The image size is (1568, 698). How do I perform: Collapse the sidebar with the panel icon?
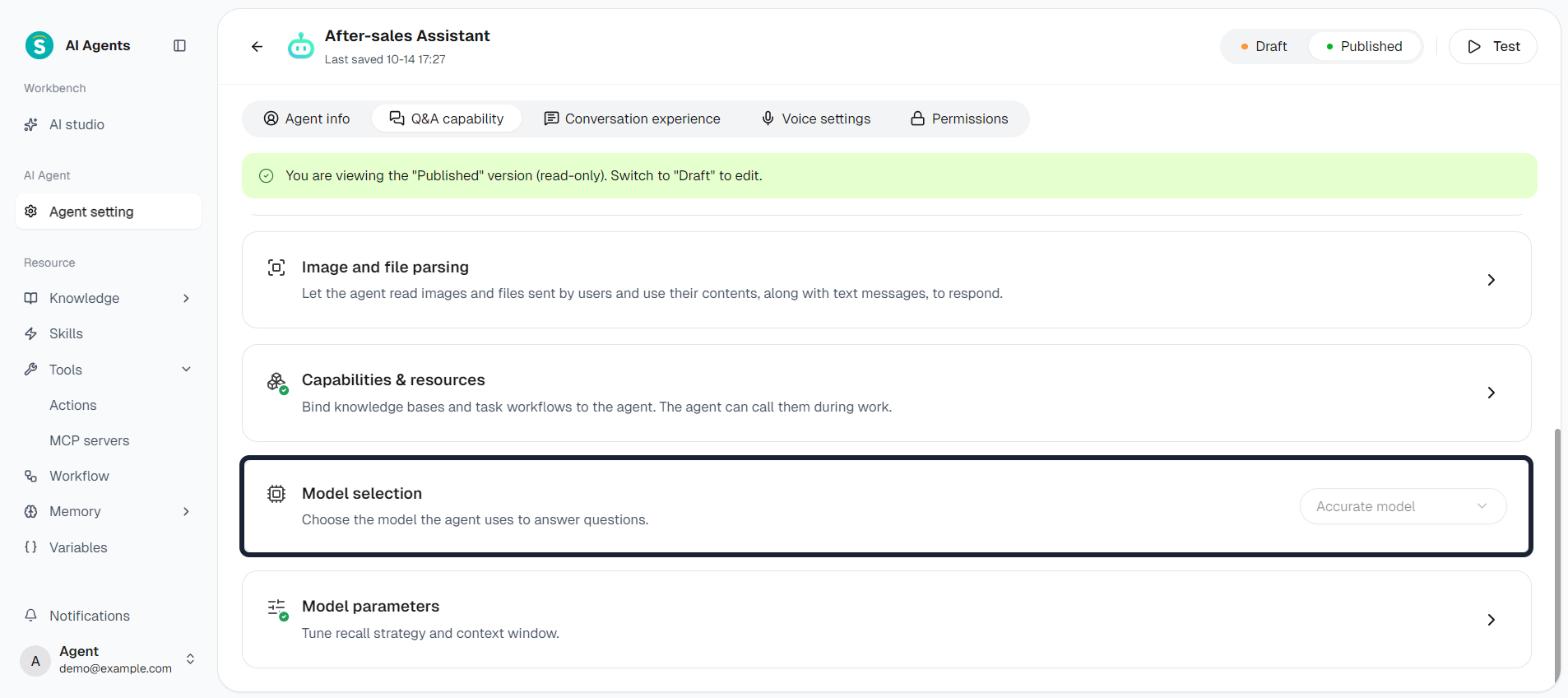point(180,45)
